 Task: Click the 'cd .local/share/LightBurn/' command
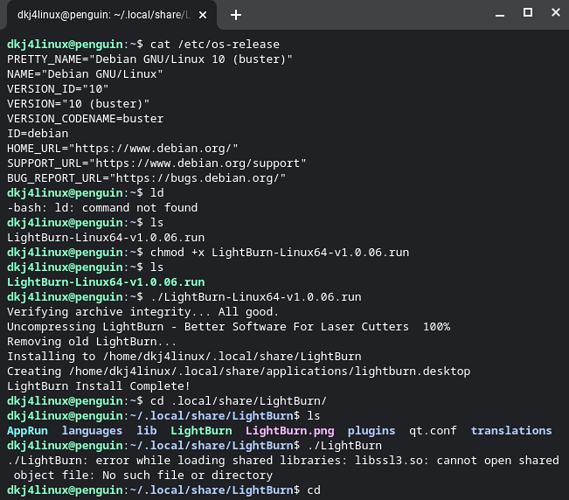238,401
